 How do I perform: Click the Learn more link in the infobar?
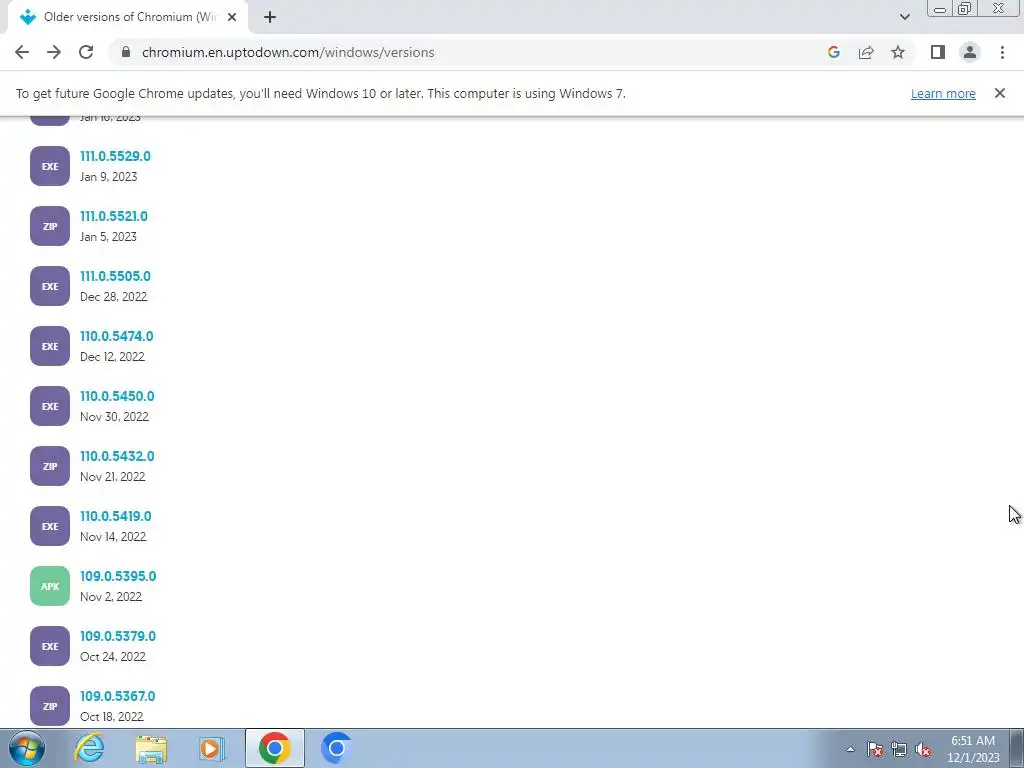pyautogui.click(x=943, y=93)
